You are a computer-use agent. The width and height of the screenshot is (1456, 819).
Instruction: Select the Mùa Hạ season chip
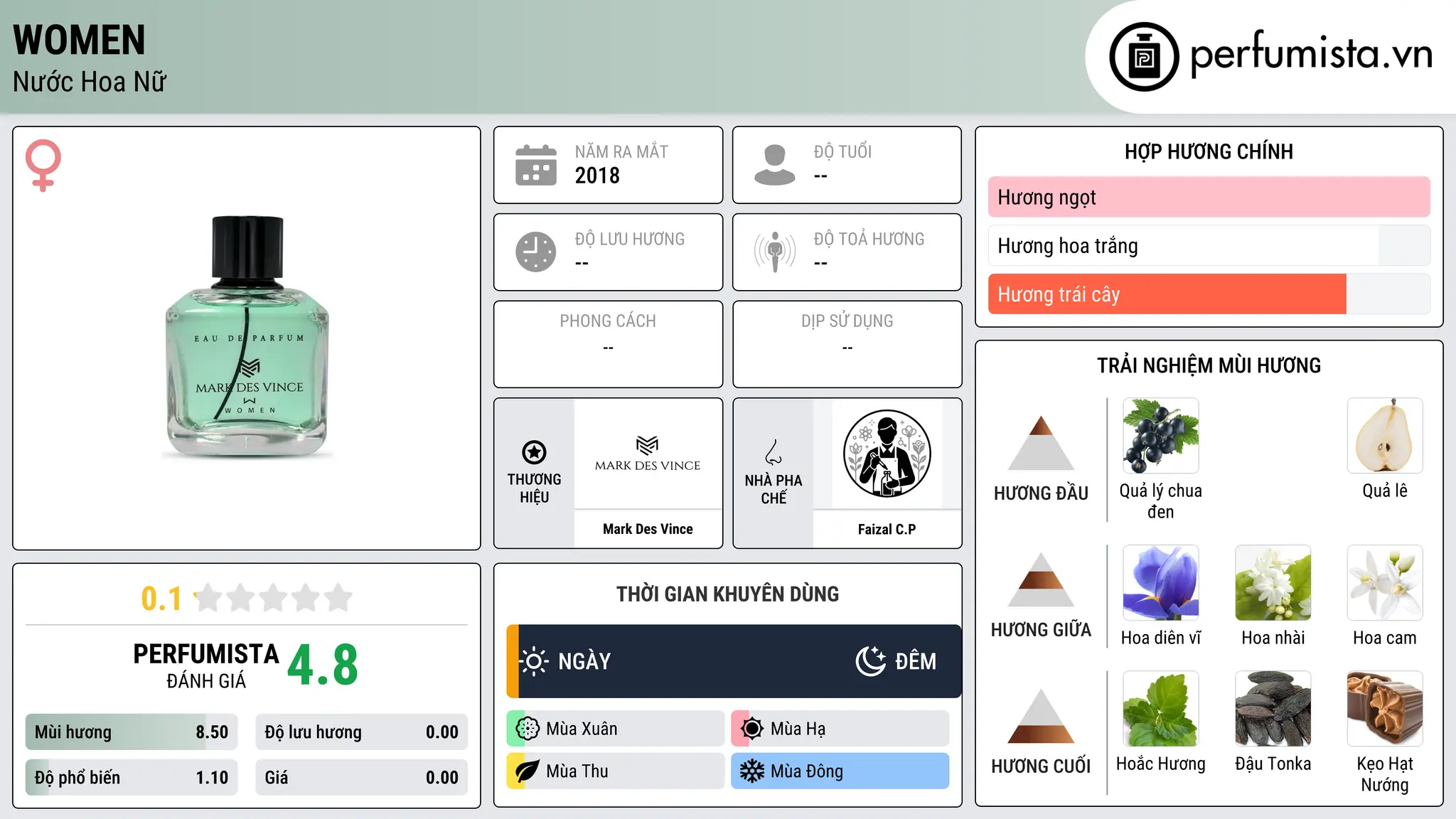coord(840,729)
